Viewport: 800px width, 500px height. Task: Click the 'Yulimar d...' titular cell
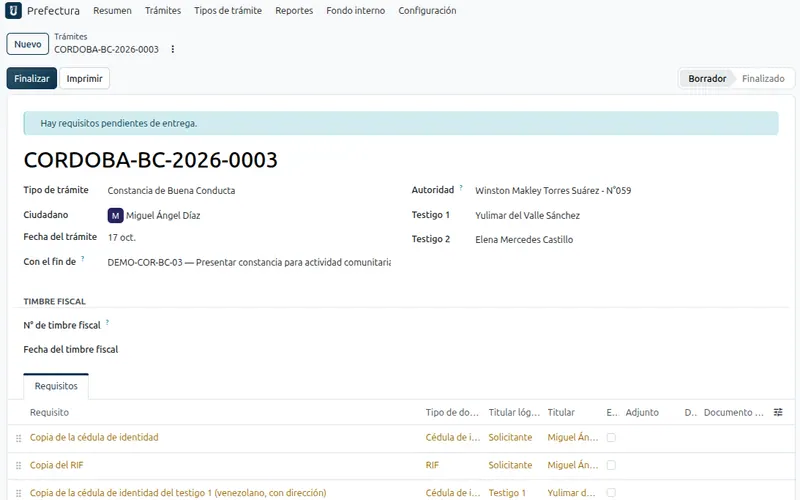click(x=571, y=493)
